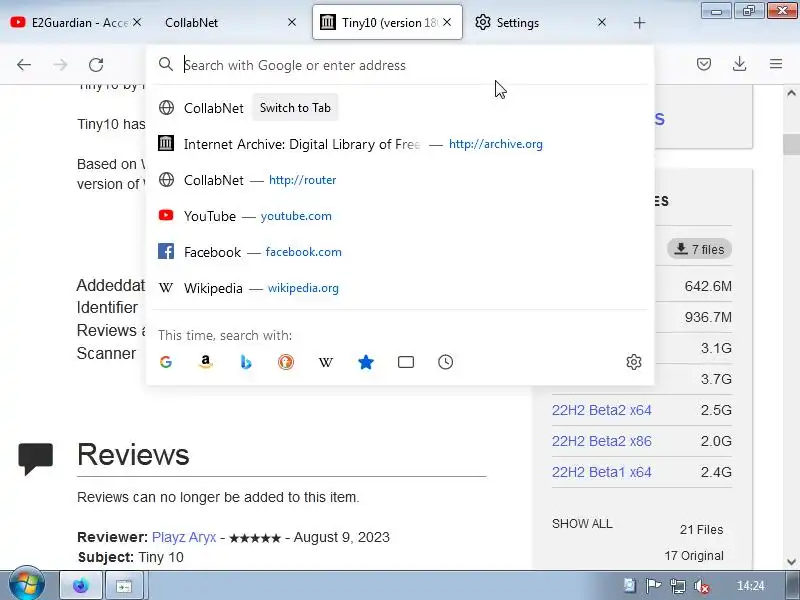
Task: Open the 22H2 Beta2 x86 link
Action: [602, 441]
